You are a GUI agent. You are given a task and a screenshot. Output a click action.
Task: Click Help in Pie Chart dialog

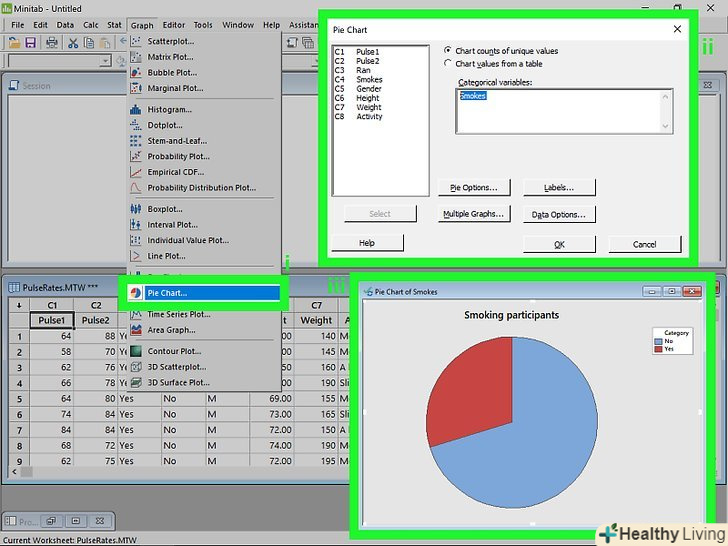coord(367,243)
